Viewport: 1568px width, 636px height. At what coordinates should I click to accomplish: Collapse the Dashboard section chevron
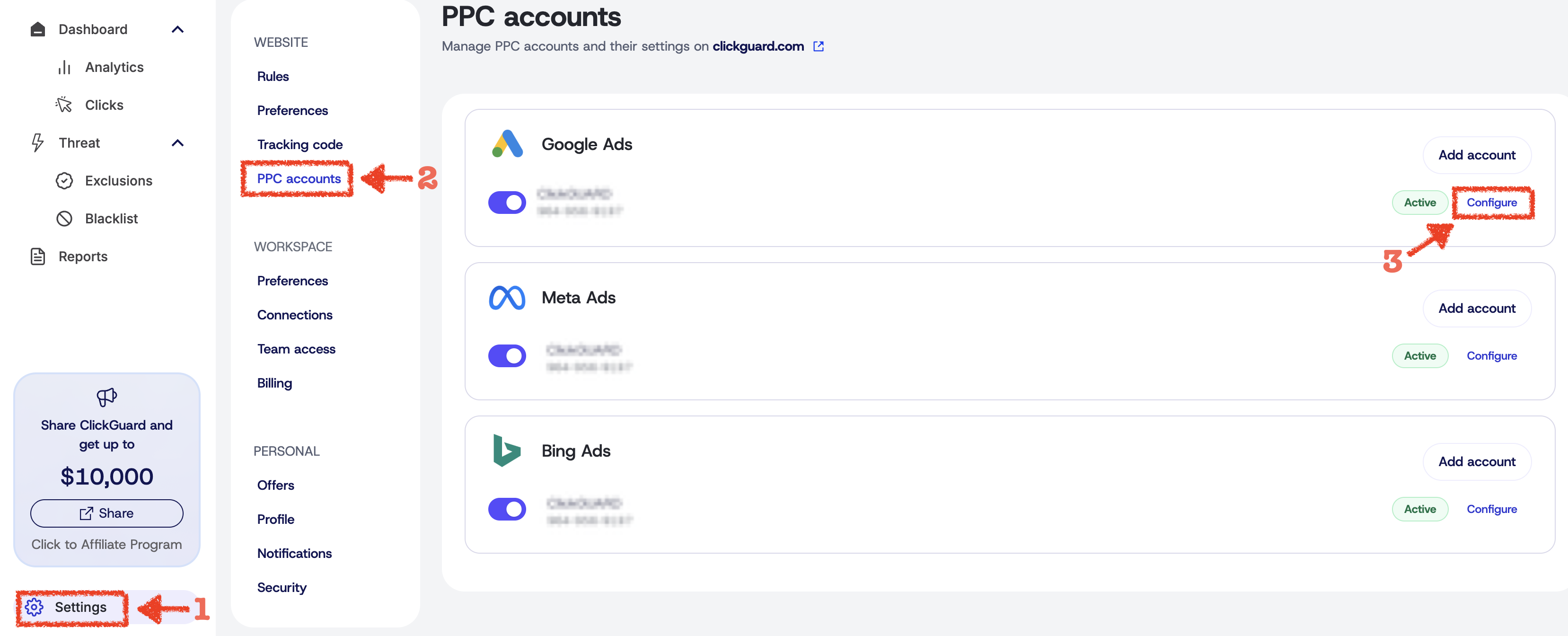click(x=178, y=29)
